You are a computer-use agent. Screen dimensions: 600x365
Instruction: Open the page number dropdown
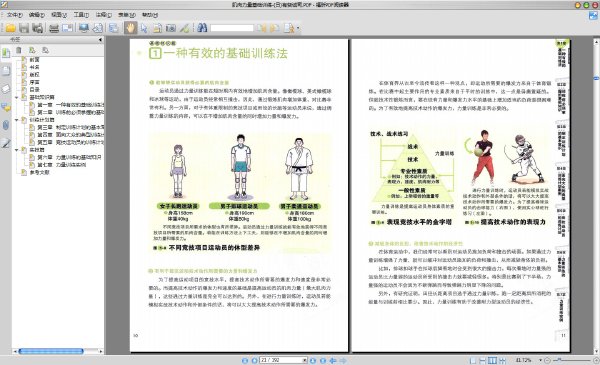[305, 360]
